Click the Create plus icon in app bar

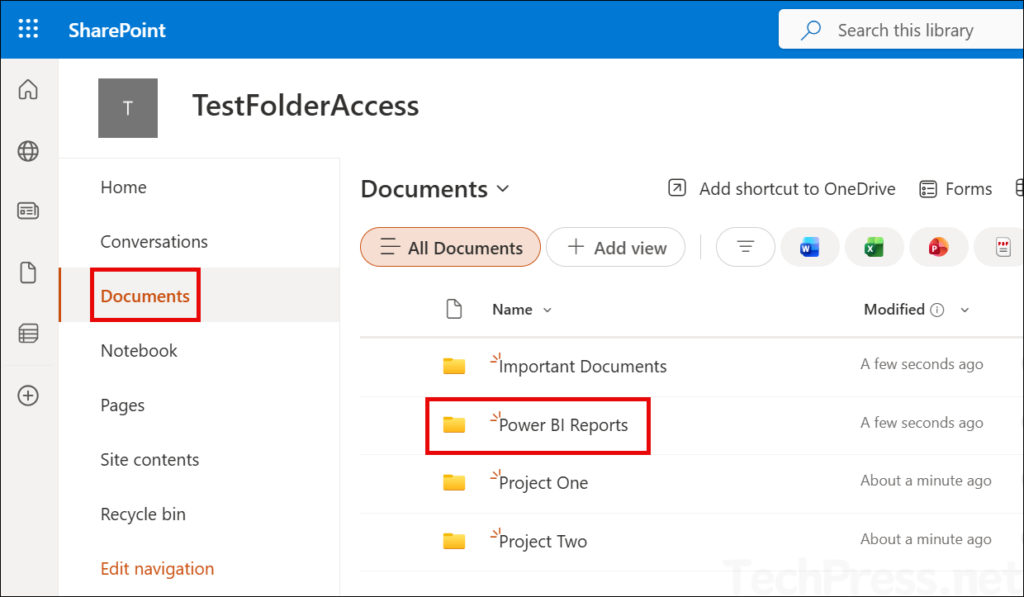point(28,395)
